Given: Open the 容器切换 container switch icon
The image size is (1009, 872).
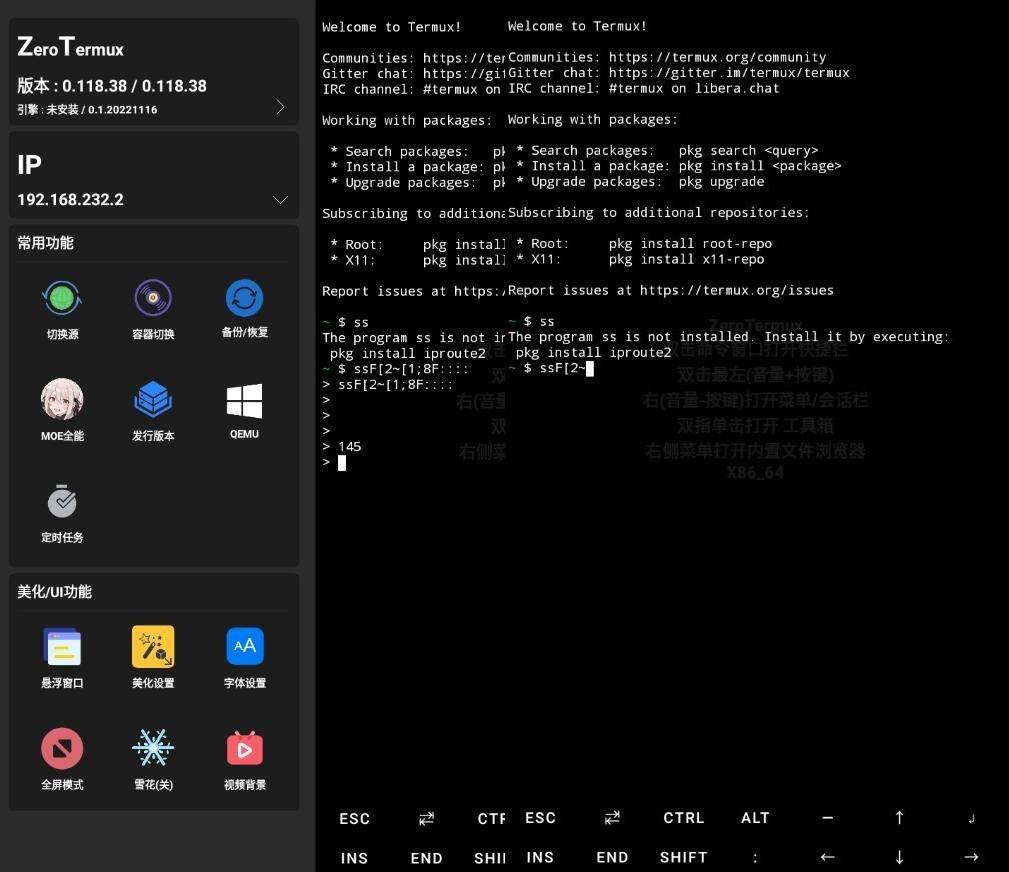Looking at the screenshot, I should [153, 298].
